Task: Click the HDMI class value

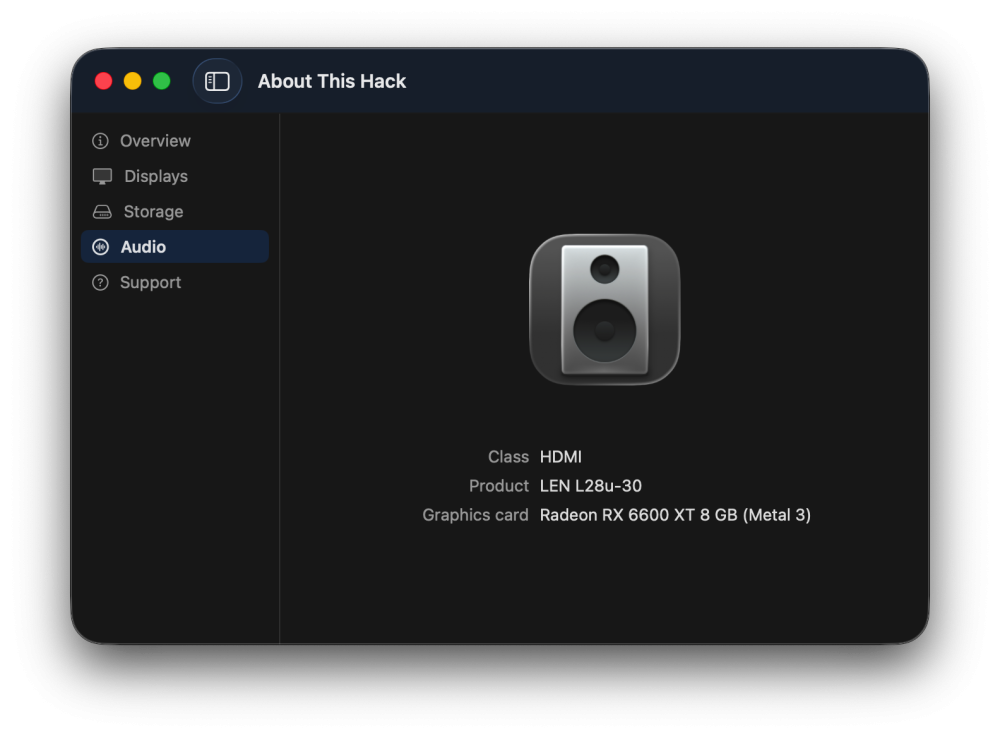Action: [x=561, y=457]
